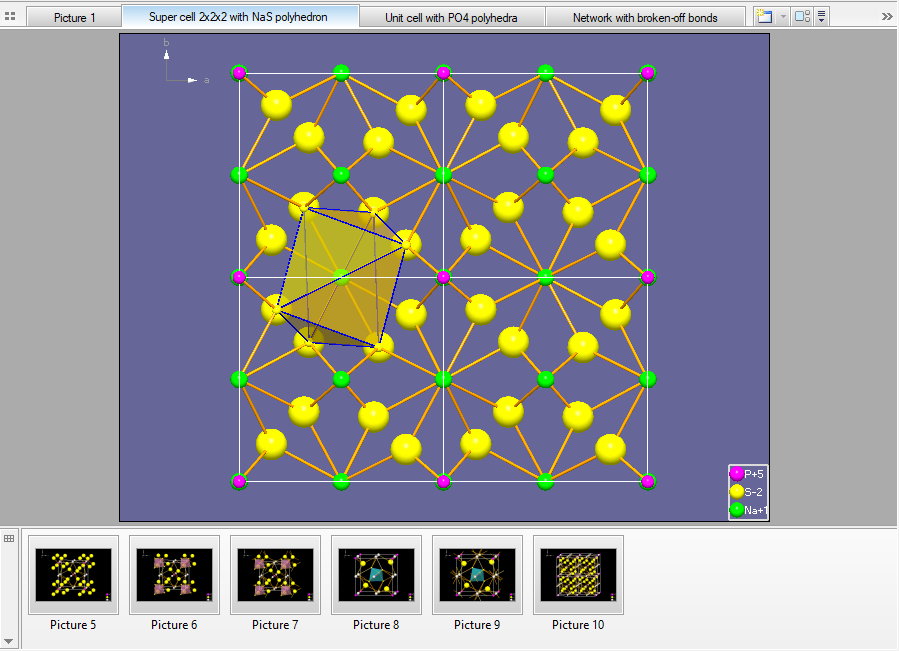Select the 'Network with broken-off bonds' tab
This screenshot has width=899, height=651.
(645, 15)
